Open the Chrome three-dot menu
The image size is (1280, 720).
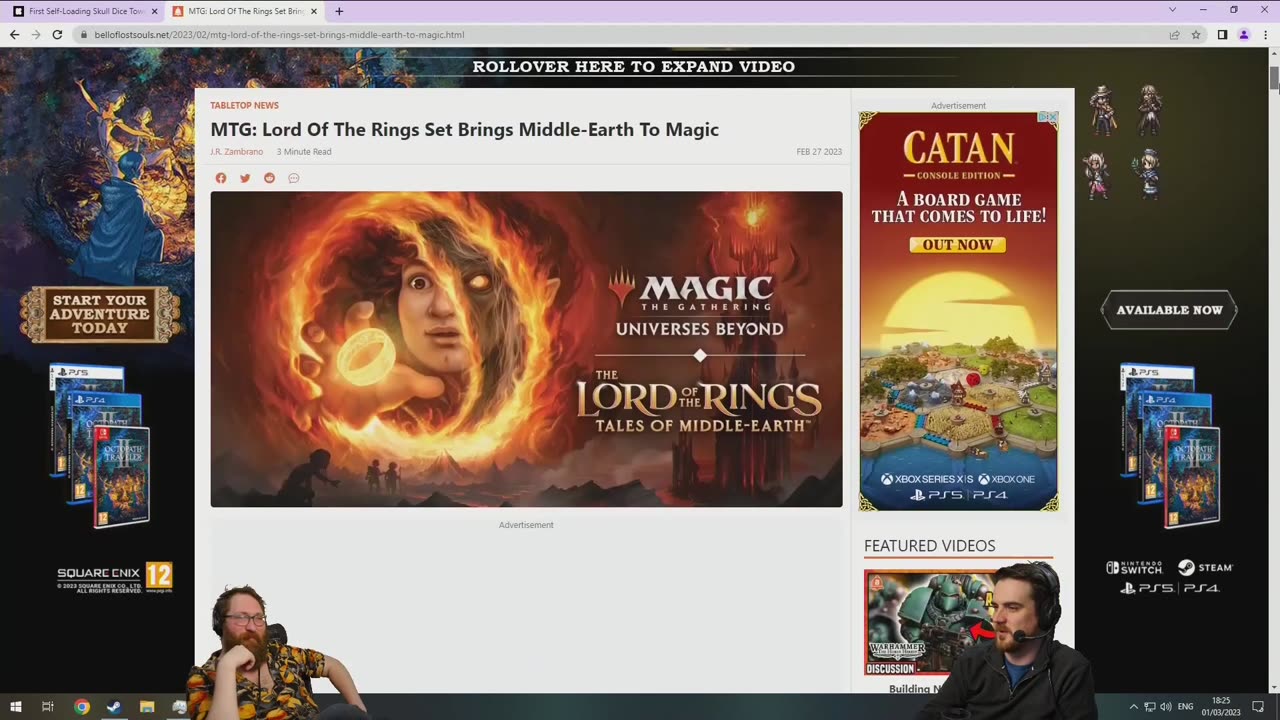1265,35
